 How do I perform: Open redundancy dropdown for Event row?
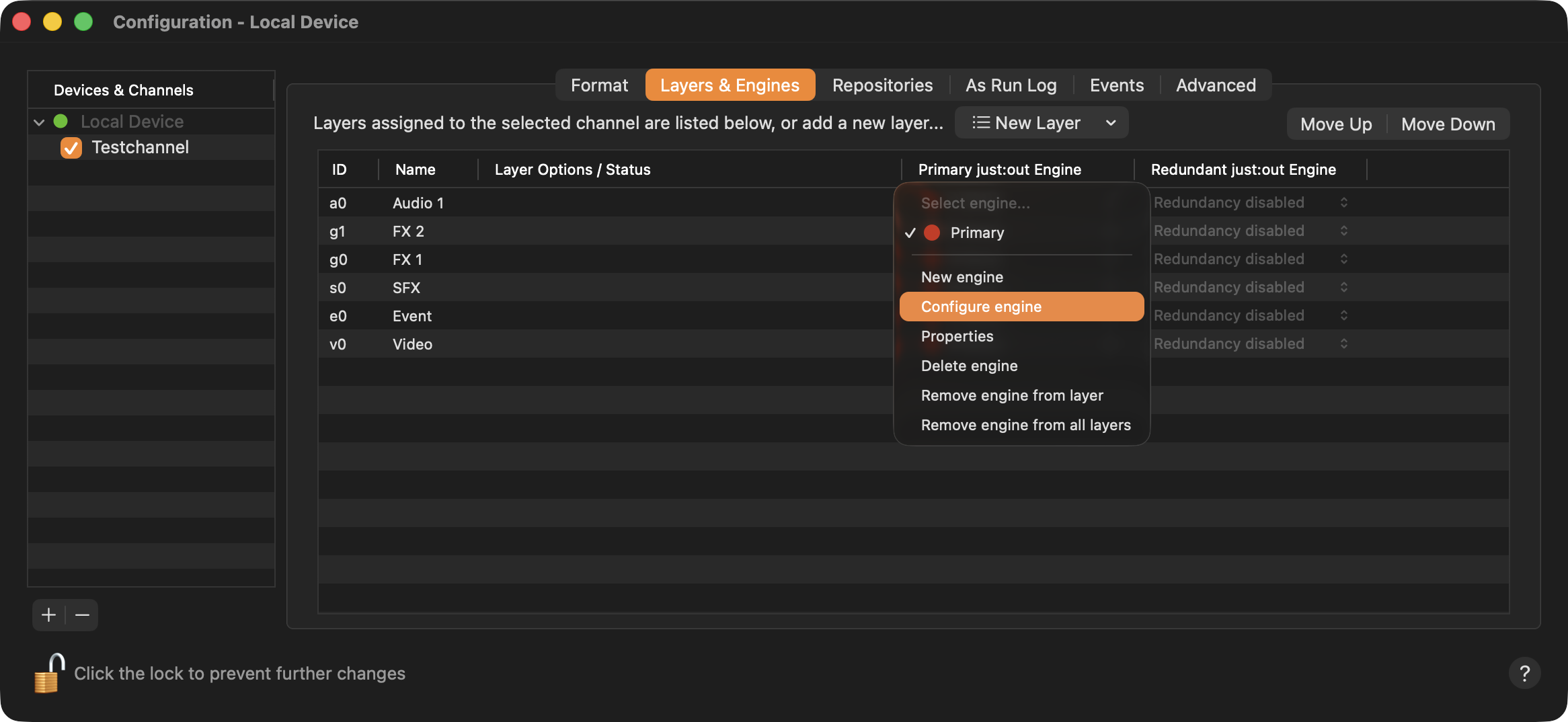(x=1343, y=315)
